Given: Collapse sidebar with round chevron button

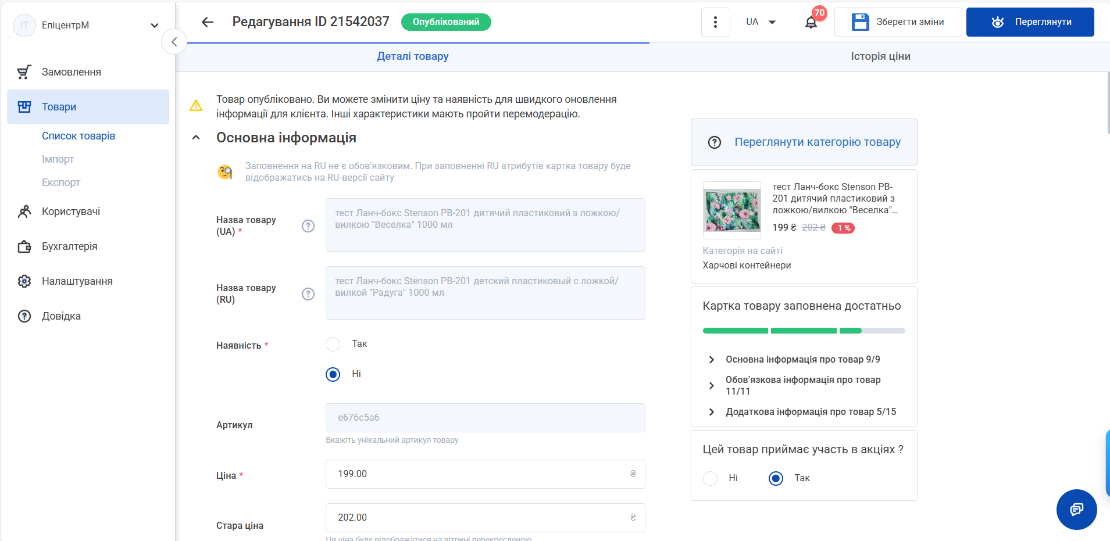Looking at the screenshot, I should click(x=174, y=42).
